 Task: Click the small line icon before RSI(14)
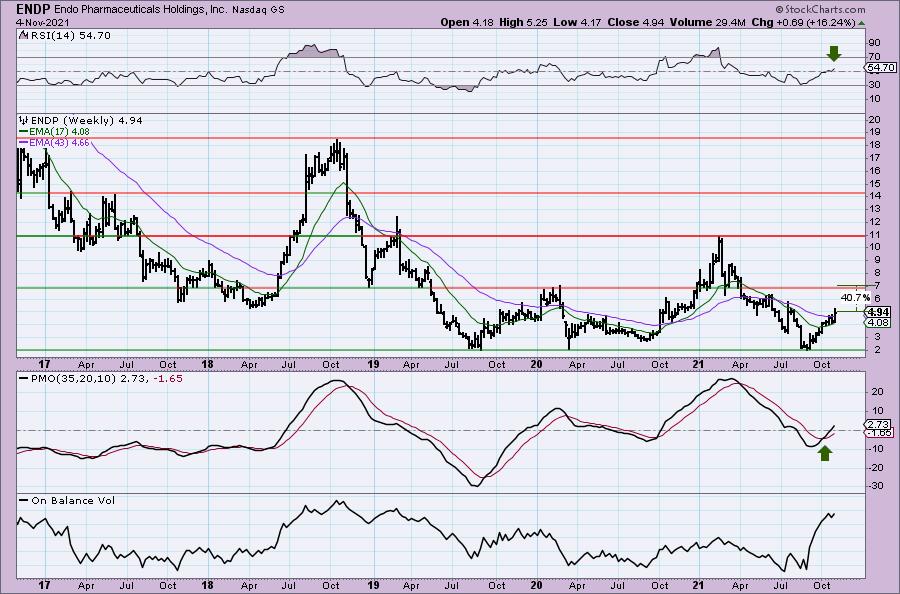(23, 36)
